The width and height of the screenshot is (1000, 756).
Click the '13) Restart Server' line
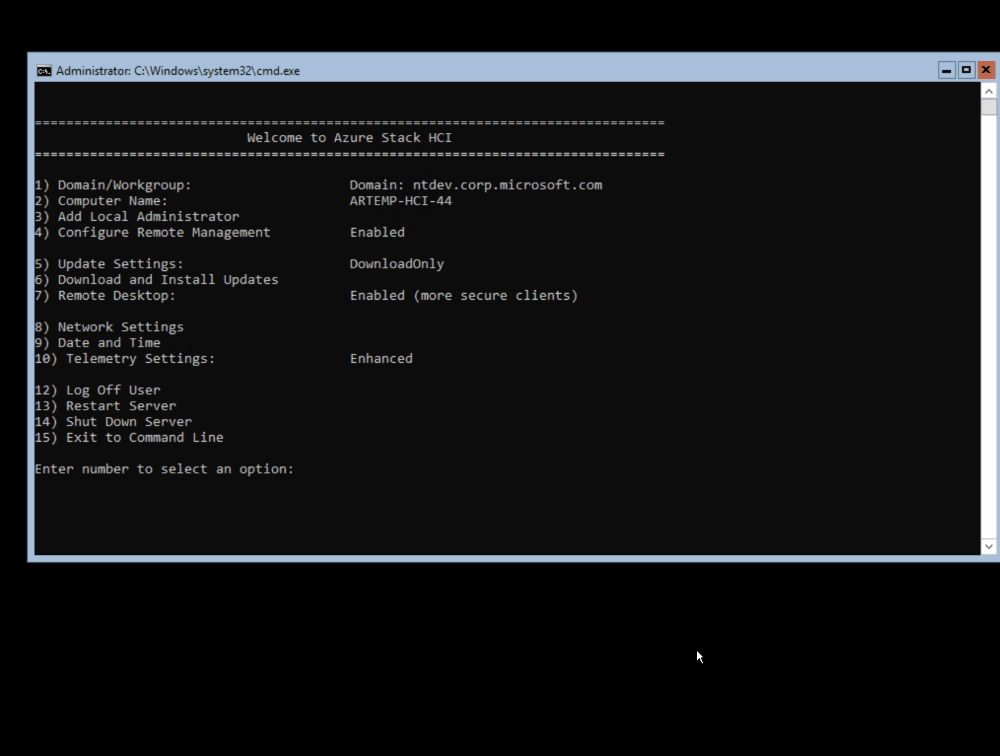pyautogui.click(x=105, y=406)
